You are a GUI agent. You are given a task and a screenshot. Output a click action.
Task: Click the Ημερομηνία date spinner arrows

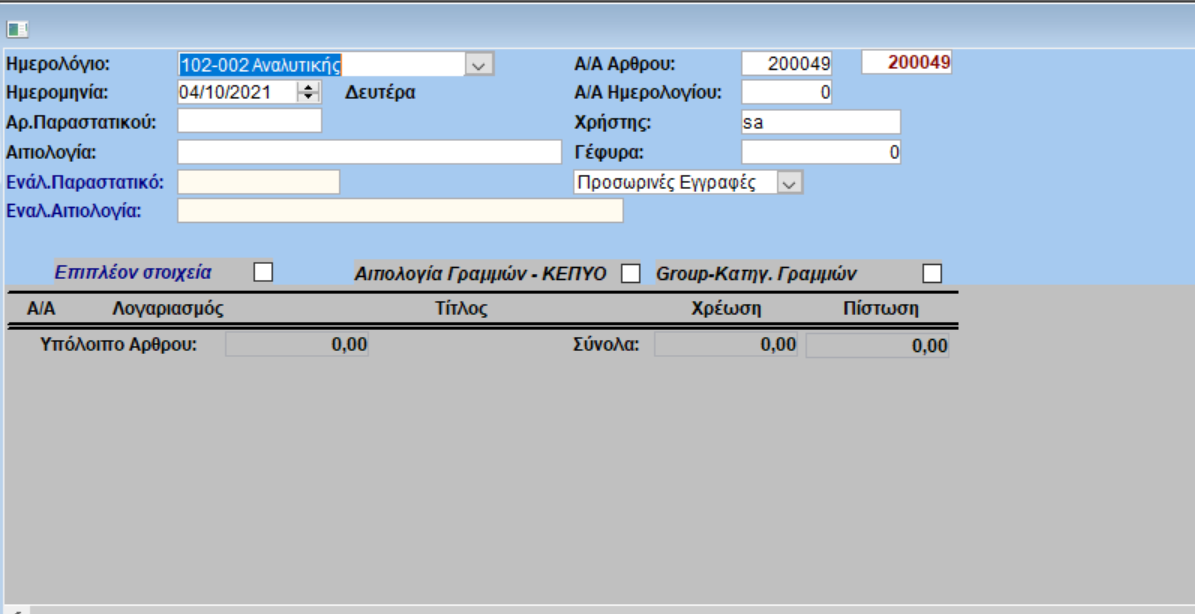click(x=308, y=92)
